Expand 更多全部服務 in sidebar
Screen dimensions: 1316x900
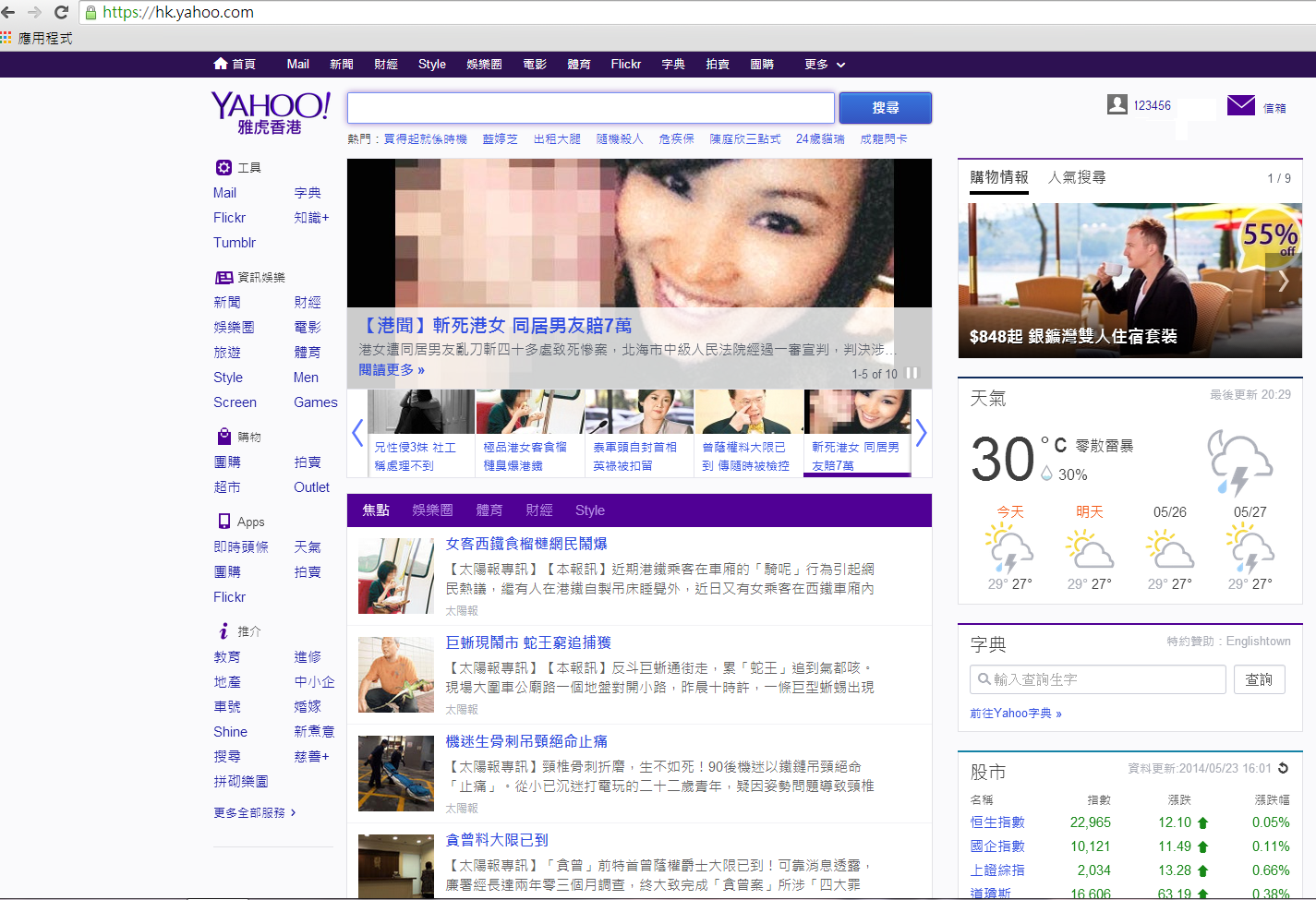pos(255,812)
